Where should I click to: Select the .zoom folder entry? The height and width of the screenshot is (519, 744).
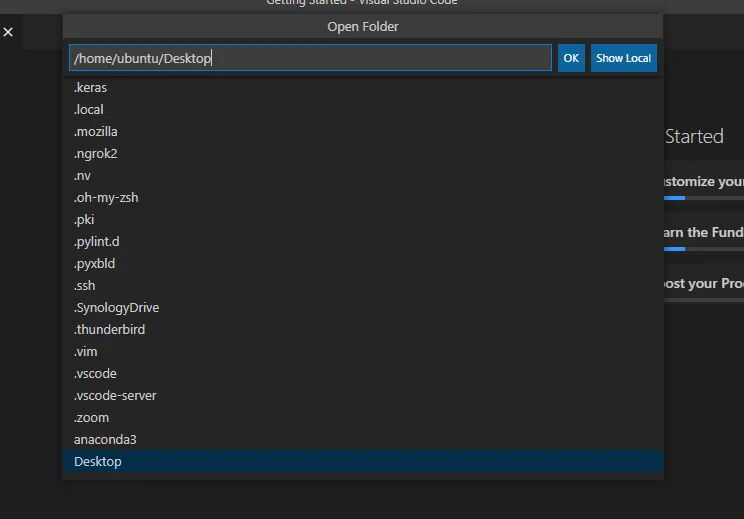pos(92,418)
